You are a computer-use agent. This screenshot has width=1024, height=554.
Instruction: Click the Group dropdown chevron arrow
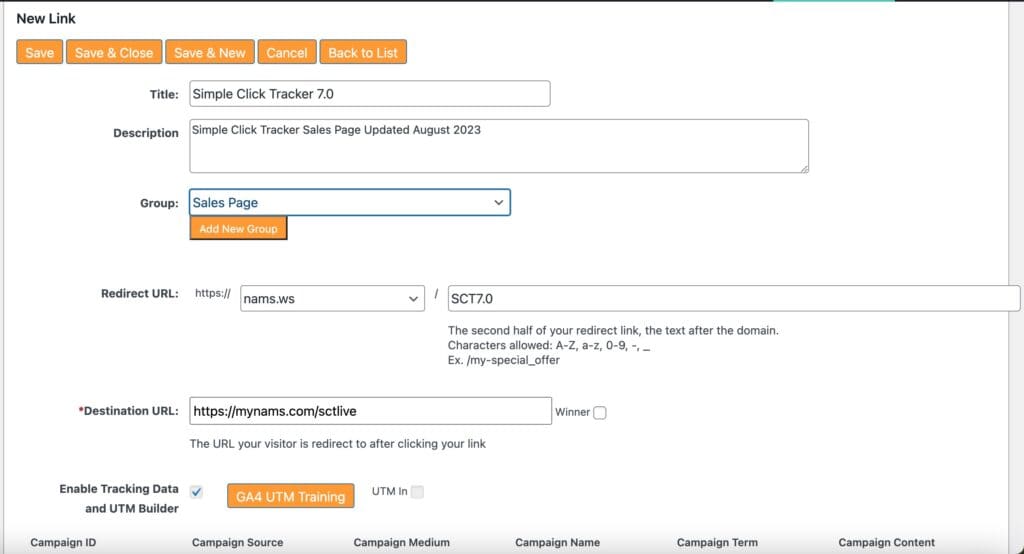498,203
